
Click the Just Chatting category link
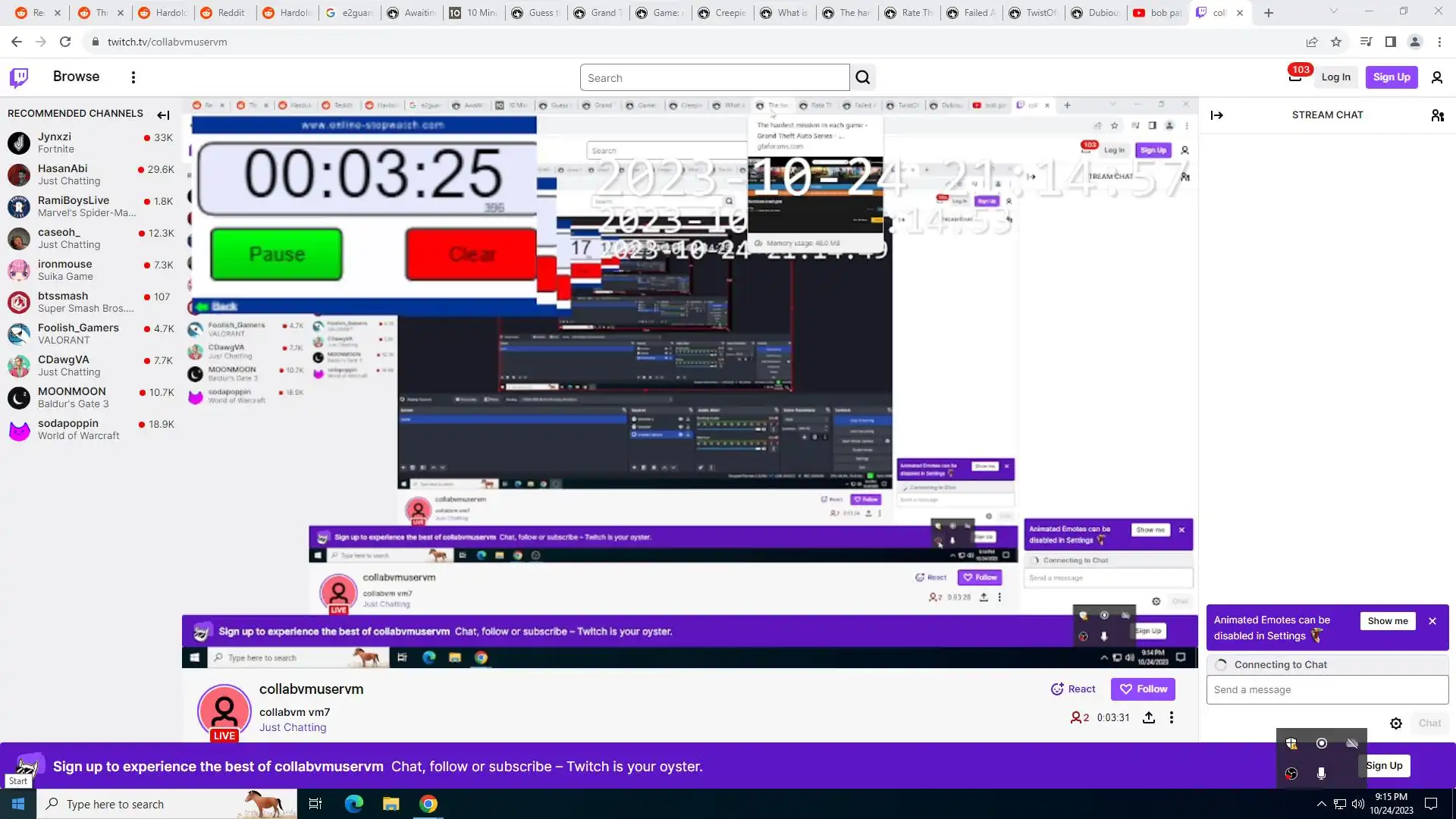pyautogui.click(x=293, y=727)
